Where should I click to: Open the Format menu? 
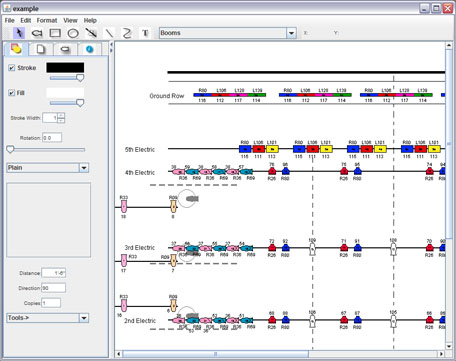point(47,20)
